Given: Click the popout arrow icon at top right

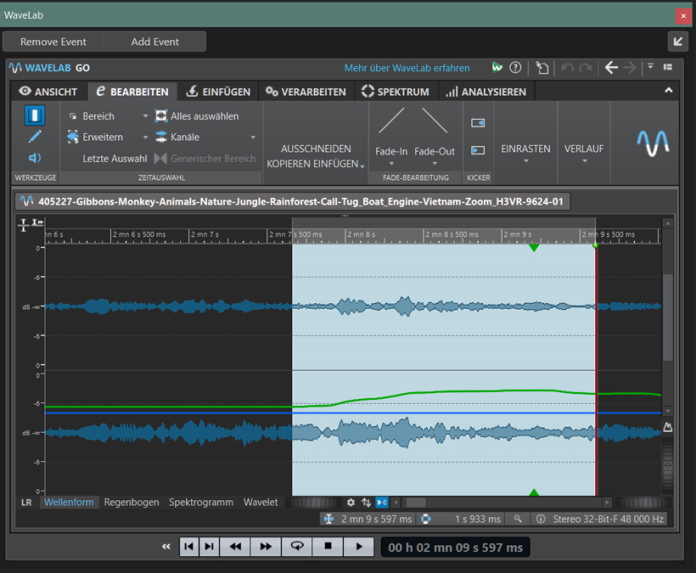Looking at the screenshot, I should (678, 42).
